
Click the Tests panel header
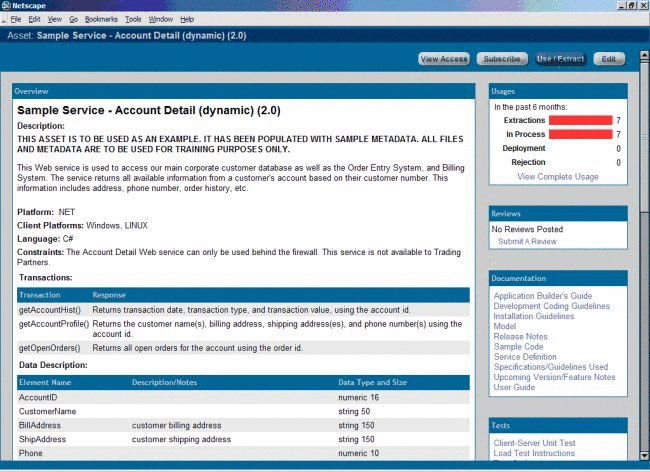(558, 425)
